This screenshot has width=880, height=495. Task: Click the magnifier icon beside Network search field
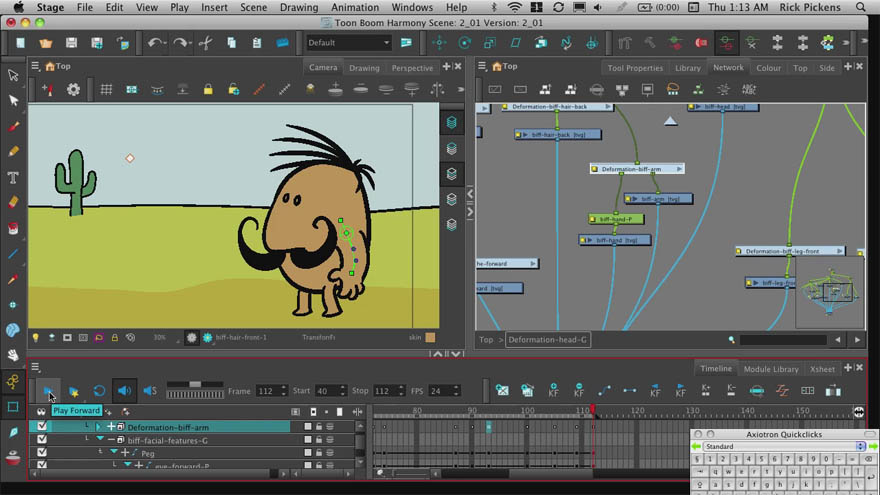coord(731,340)
